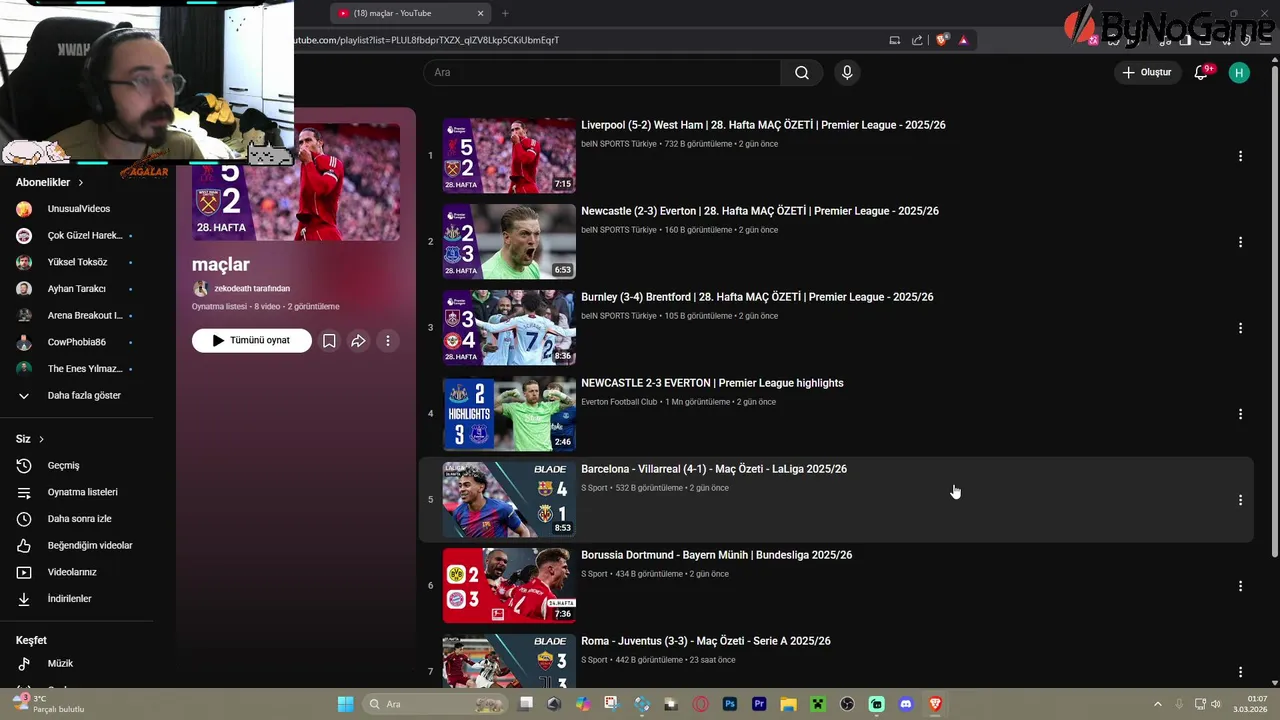Open the account avatar menu
1280x720 pixels.
coord(1239,72)
